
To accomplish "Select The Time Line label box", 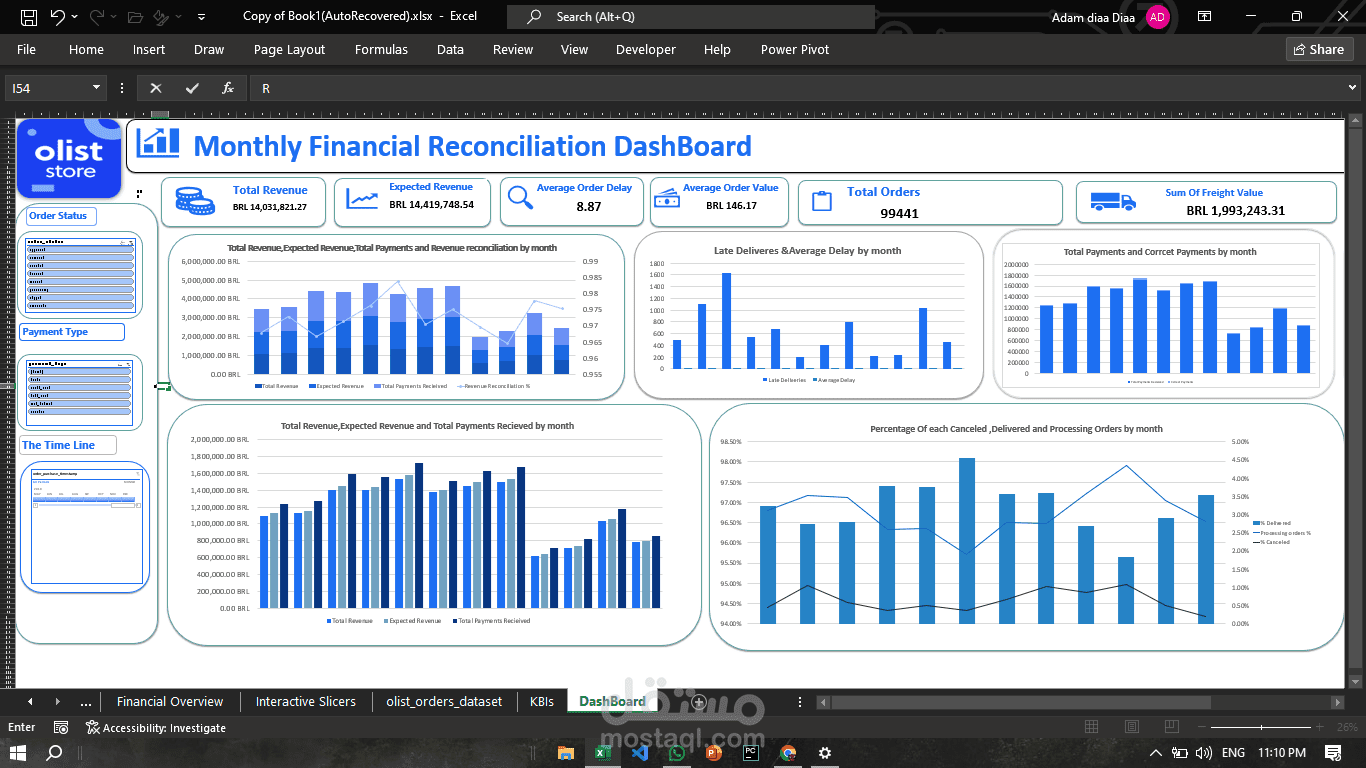I will coord(68,446).
